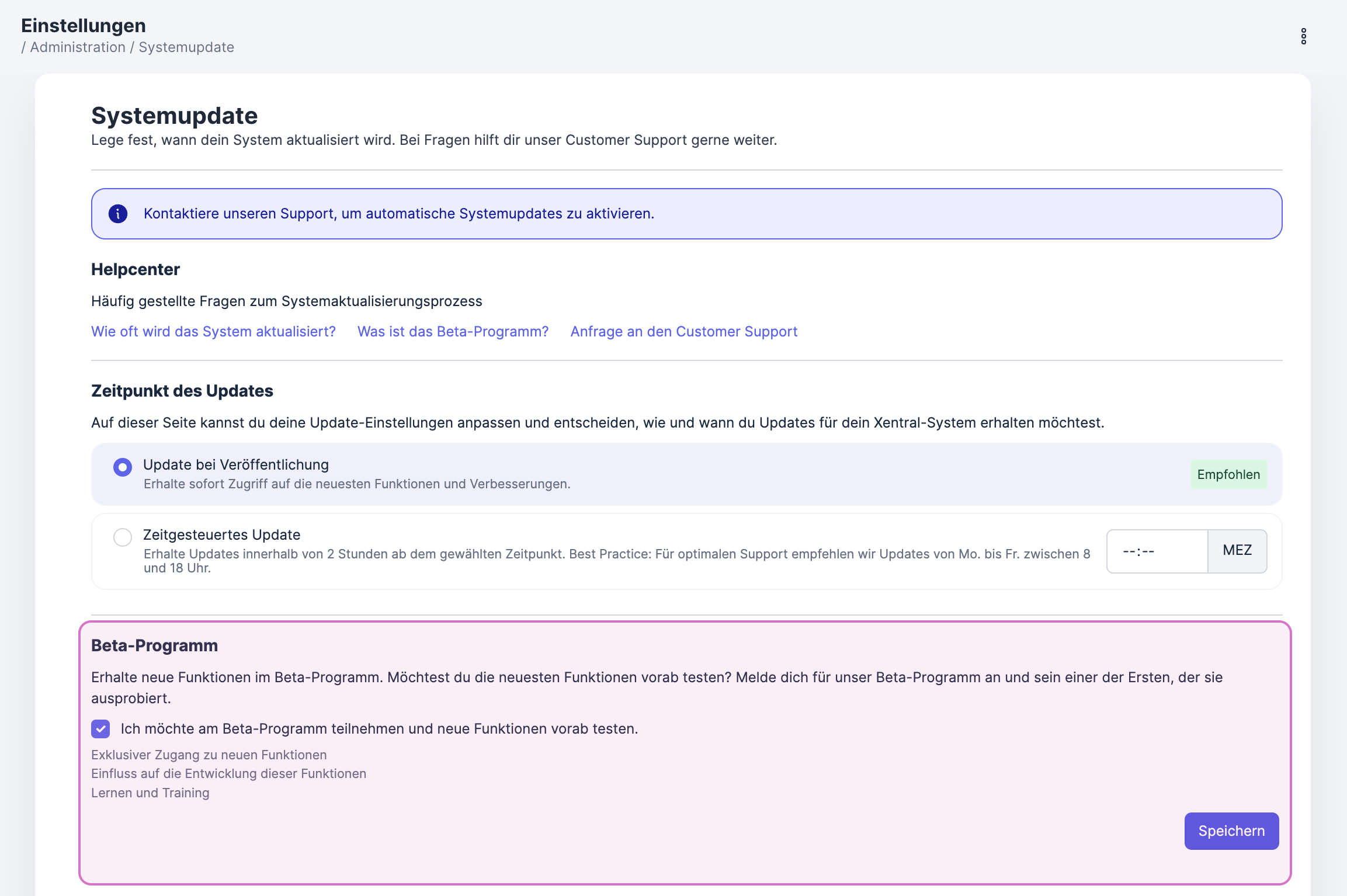
Task: Click the Update bei Veröffentlichung label text
Action: (x=236, y=465)
